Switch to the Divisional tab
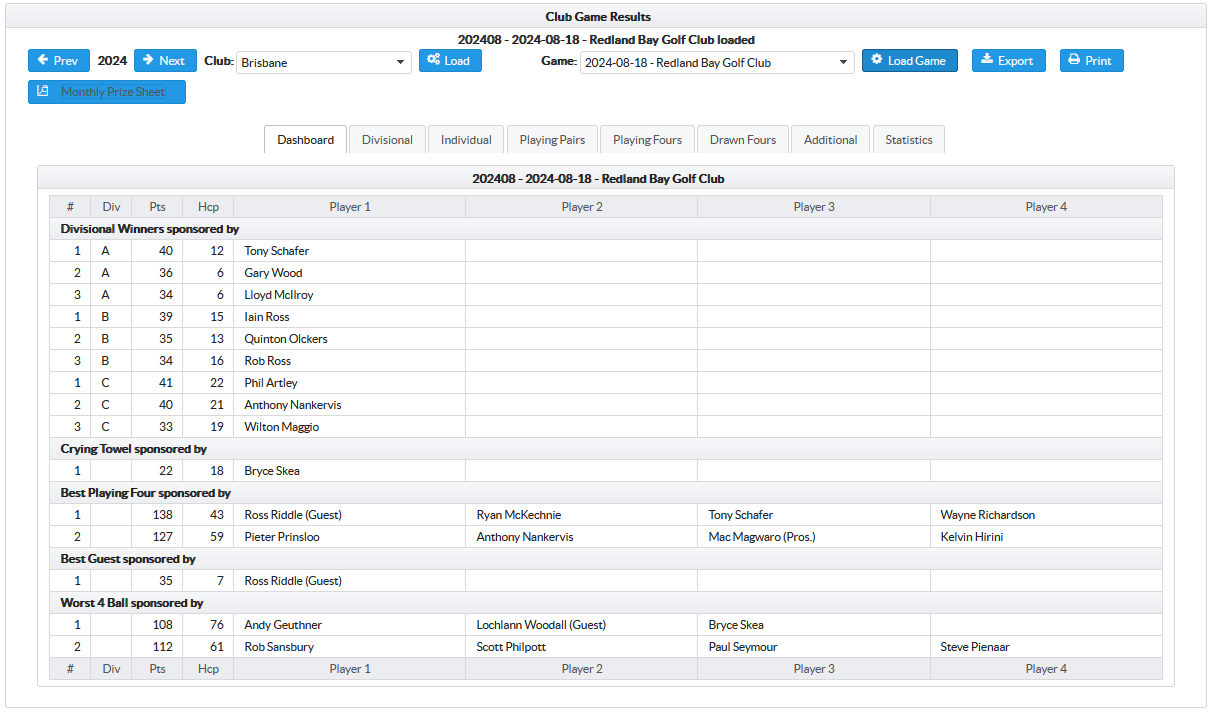Viewport: 1212px width, 714px height. [x=387, y=140]
